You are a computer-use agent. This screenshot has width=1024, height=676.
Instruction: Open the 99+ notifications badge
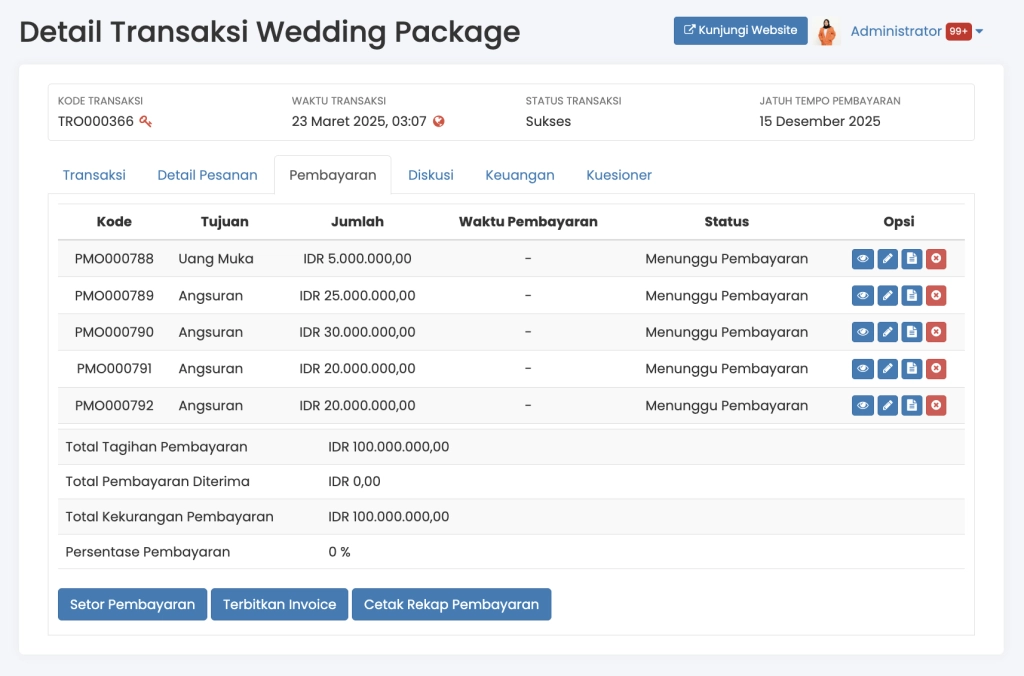tap(958, 32)
